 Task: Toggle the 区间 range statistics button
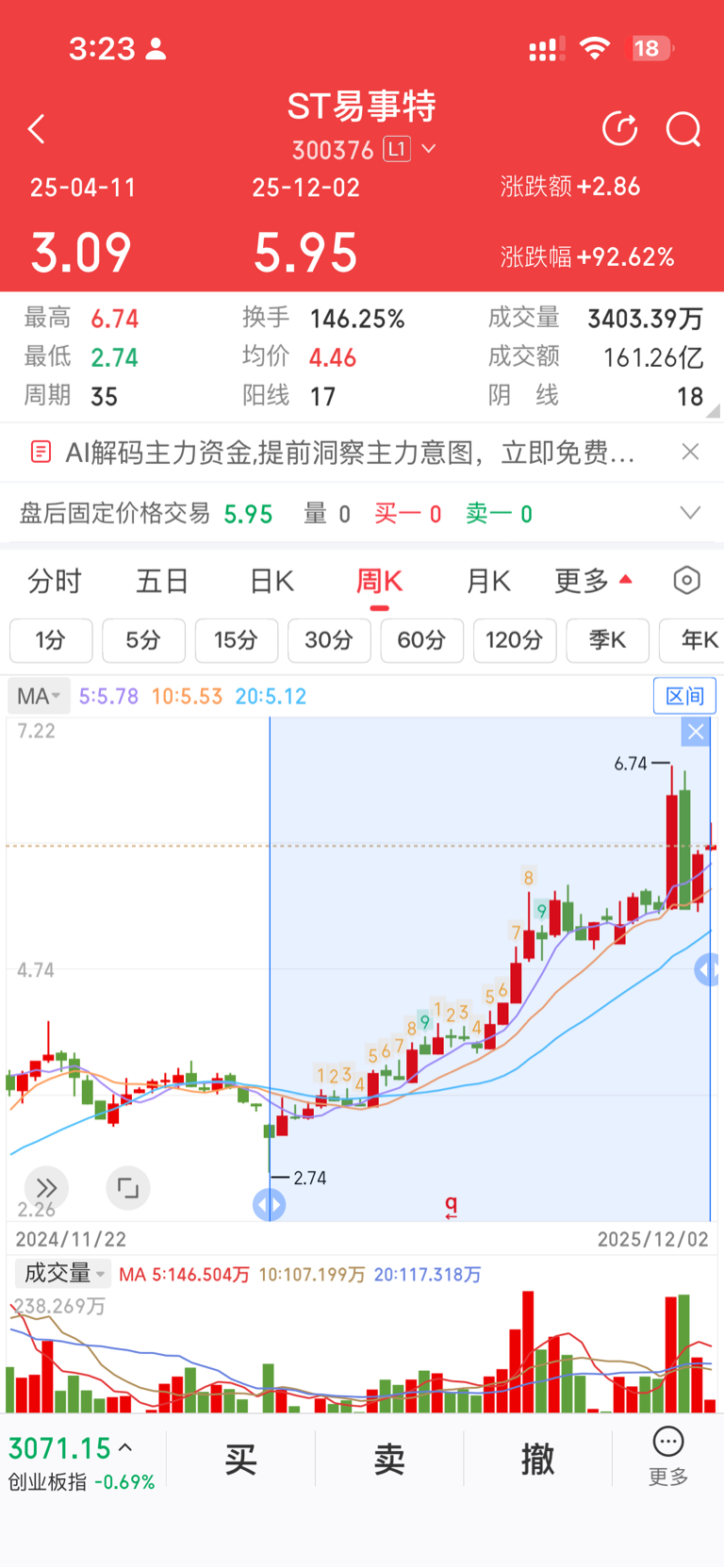(x=684, y=697)
